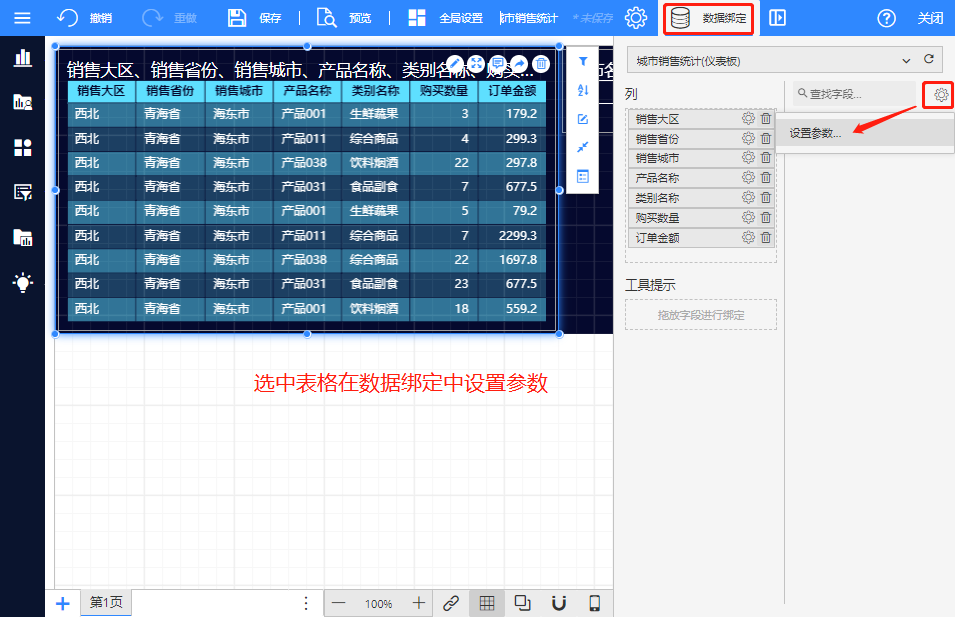This screenshot has height=617, width=955.
Task: Open the field settings gear dropdown
Action: 940,95
